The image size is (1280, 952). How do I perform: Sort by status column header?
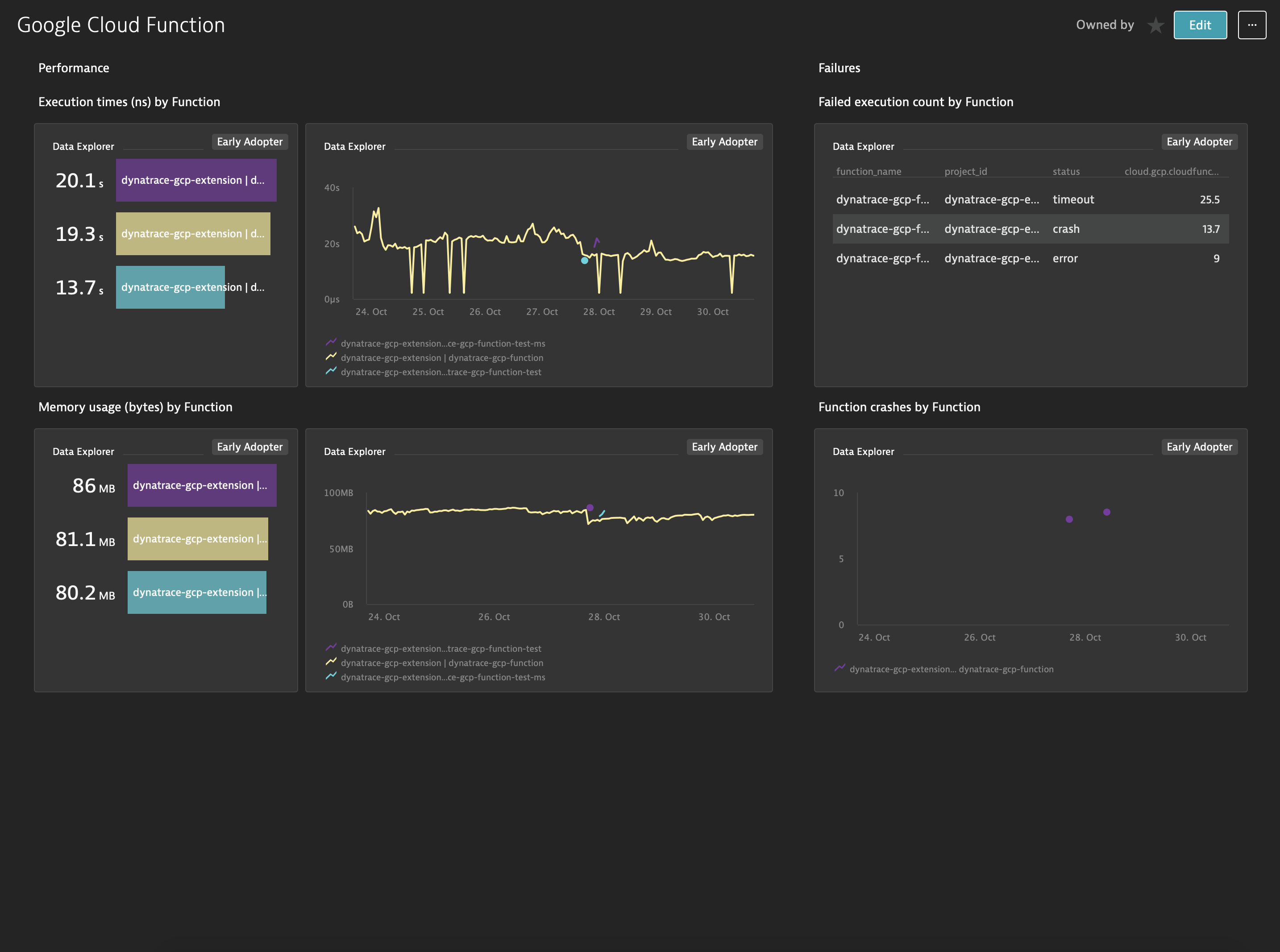pyautogui.click(x=1066, y=171)
